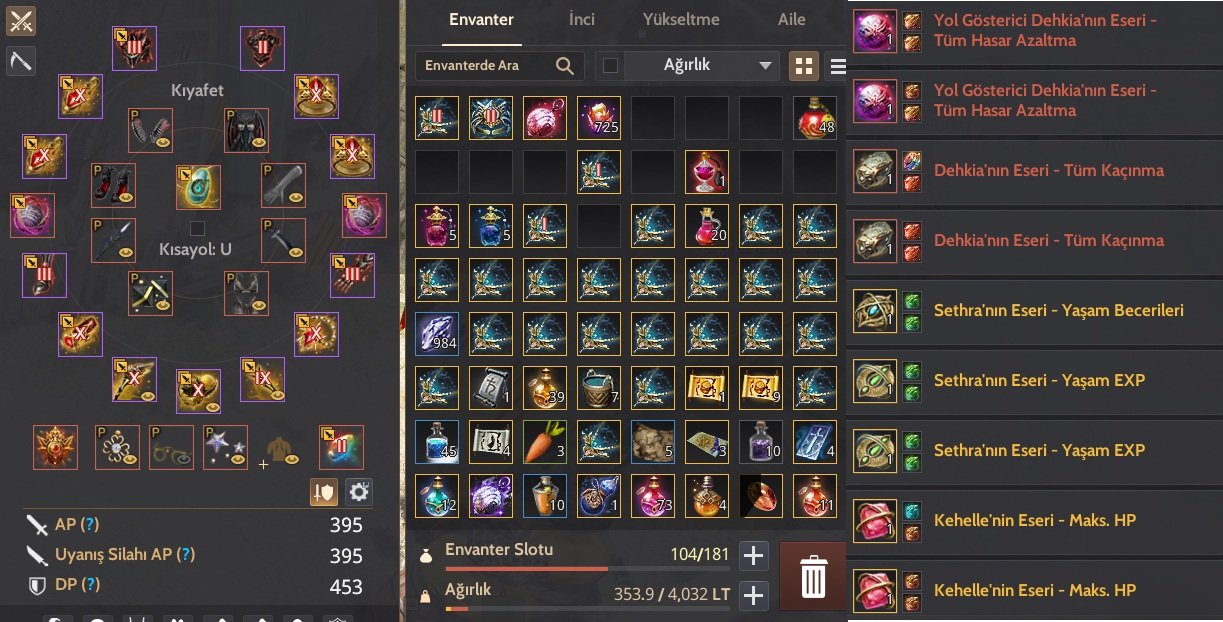Click the Ağırlık weight progress bar
Screen dimensions: 1223x622
[x=588, y=608]
